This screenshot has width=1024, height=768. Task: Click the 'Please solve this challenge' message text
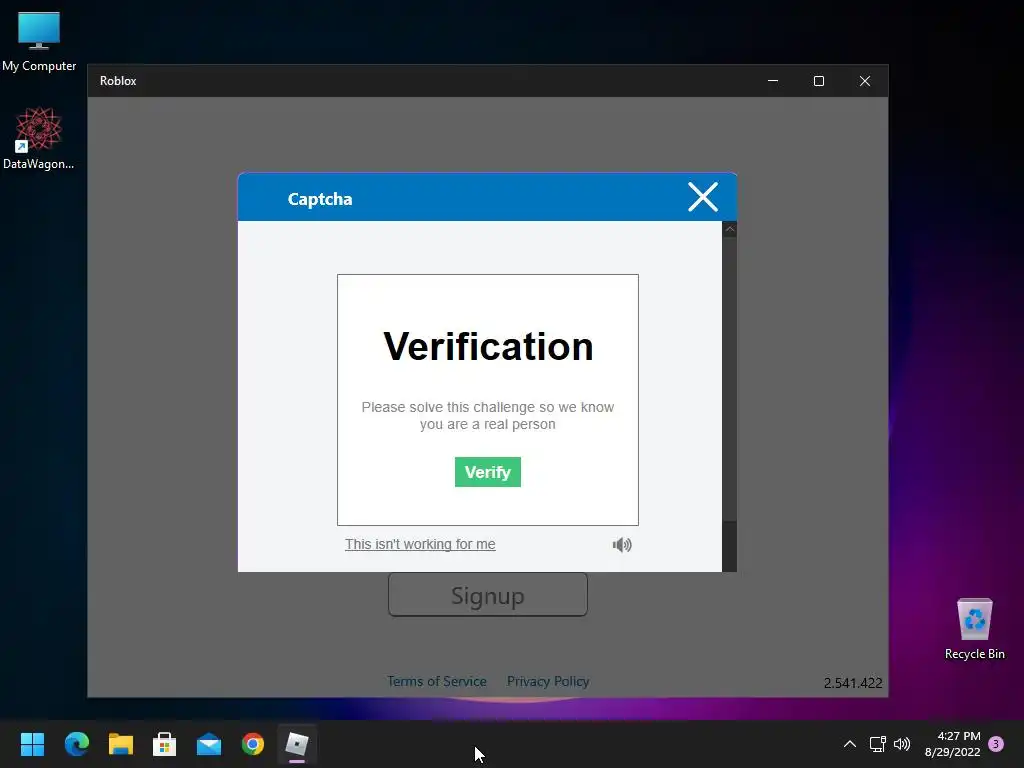point(488,415)
